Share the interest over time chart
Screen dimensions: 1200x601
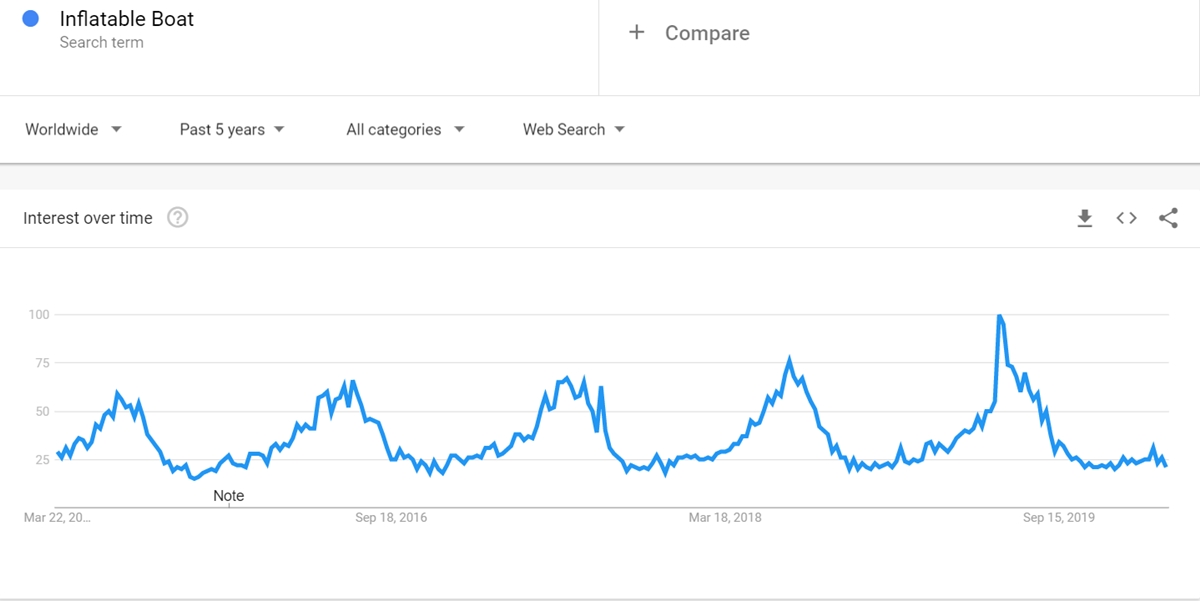(x=1168, y=218)
